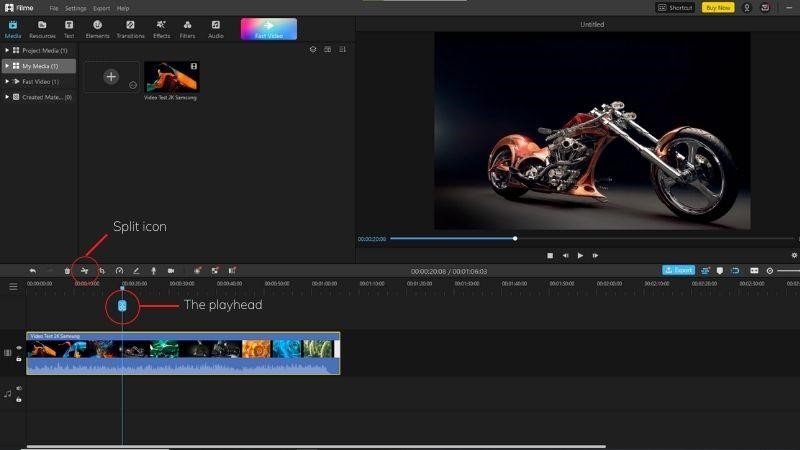Click the blue Export button
Viewport: 800px width, 450px height.
tap(678, 270)
